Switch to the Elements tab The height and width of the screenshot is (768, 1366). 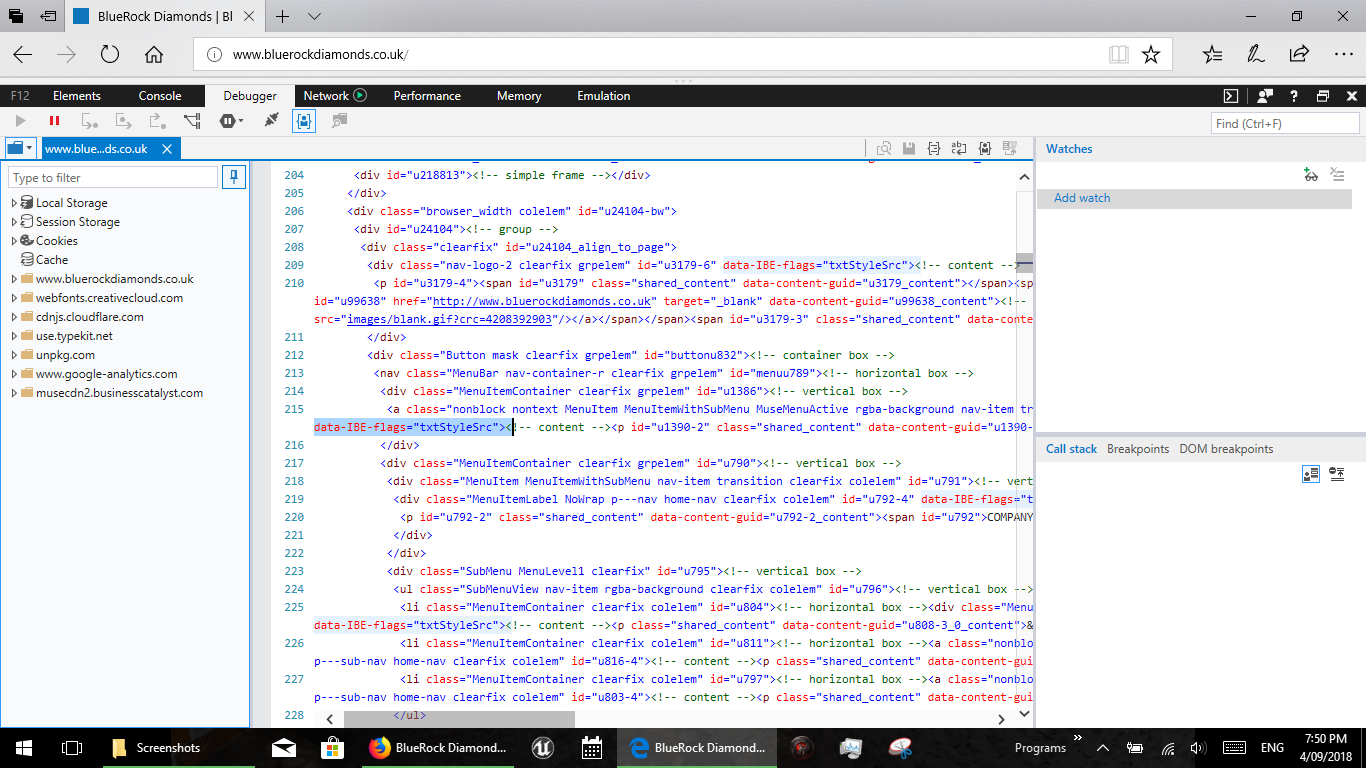coord(77,96)
